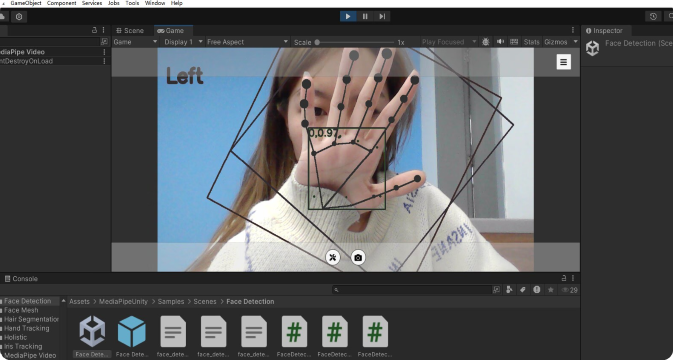673x360 pixels.
Task: Lock the bottom Project panel
Action: point(564,278)
